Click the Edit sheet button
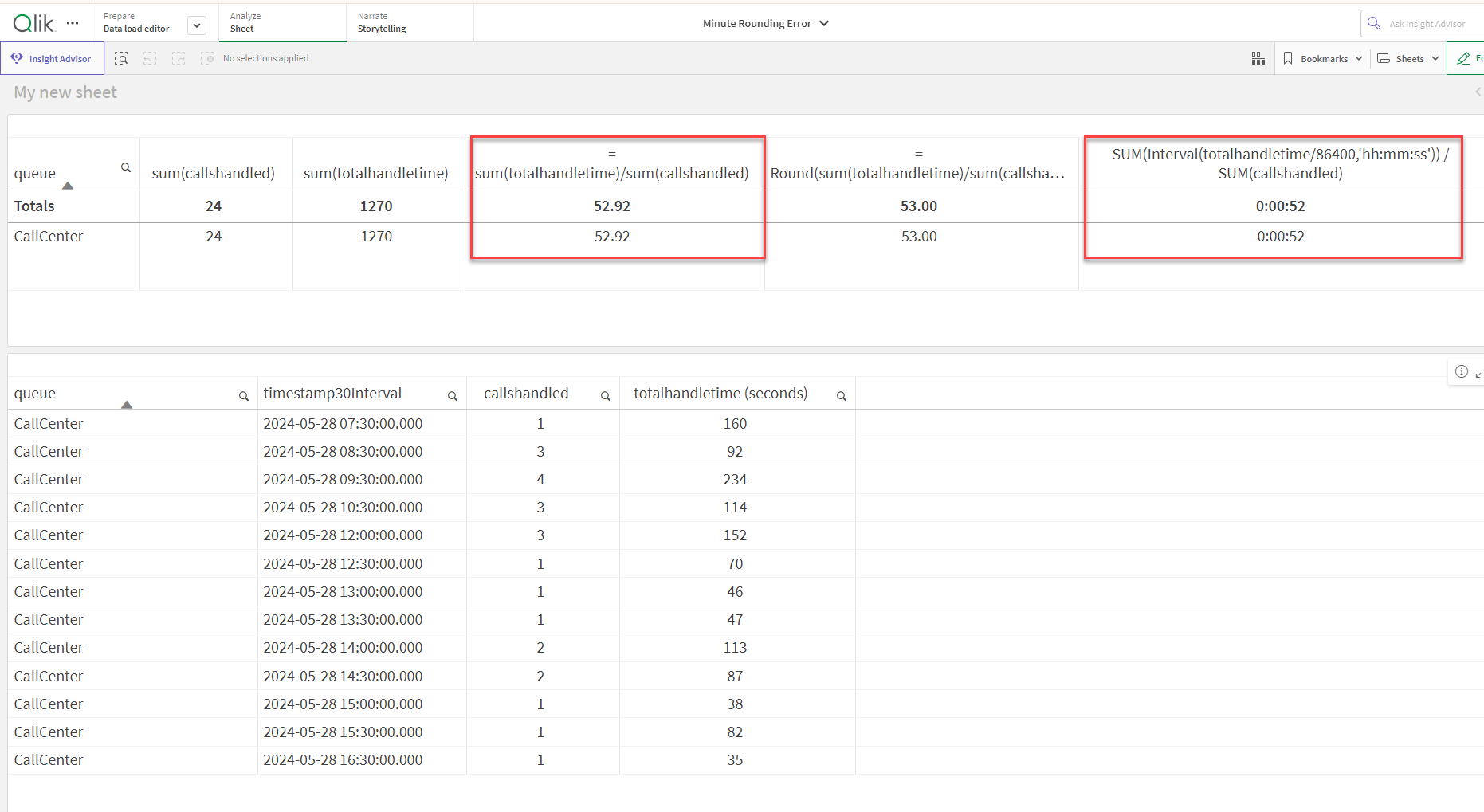This screenshot has width=1484, height=812. click(1468, 58)
